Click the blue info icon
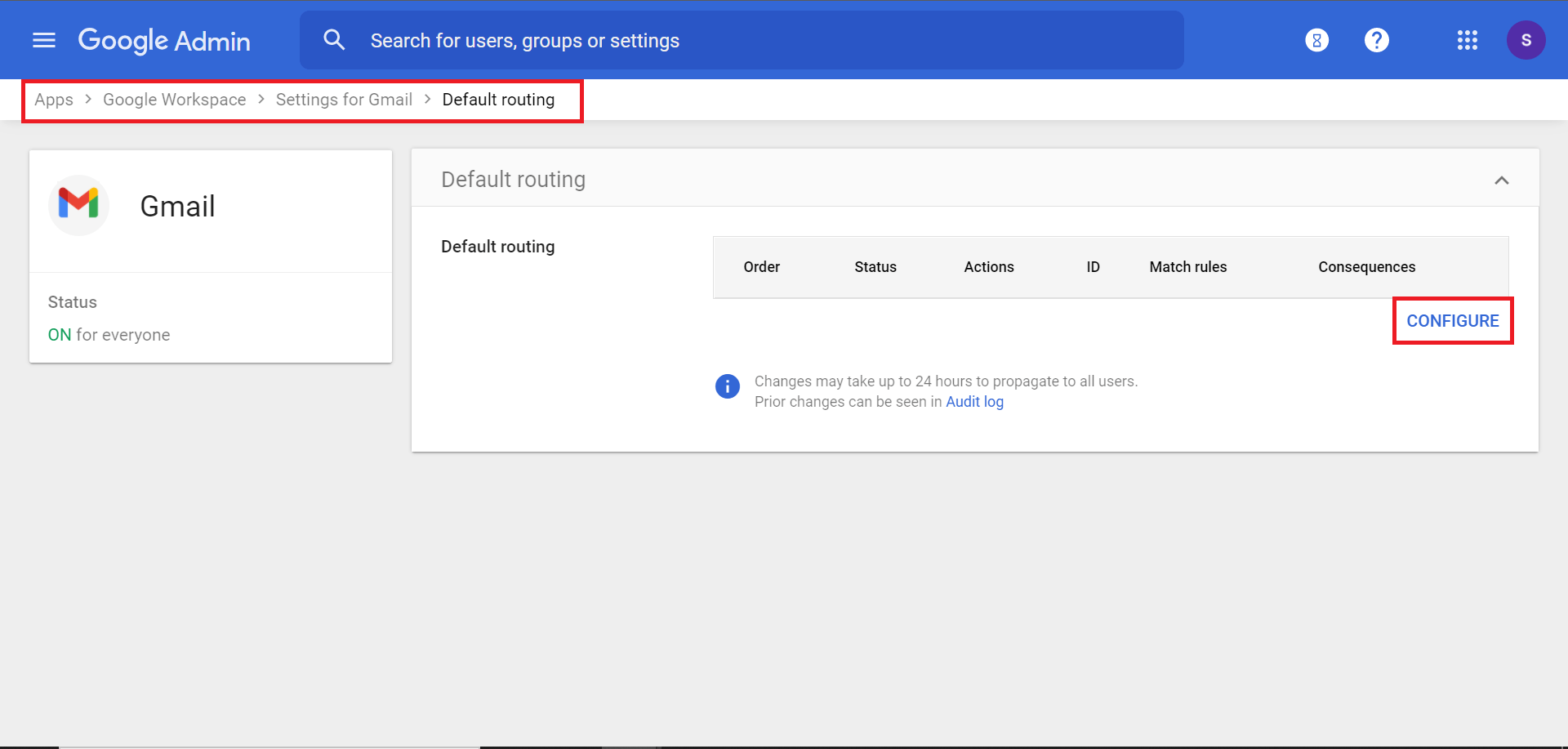The image size is (1568, 749). pyautogui.click(x=727, y=386)
